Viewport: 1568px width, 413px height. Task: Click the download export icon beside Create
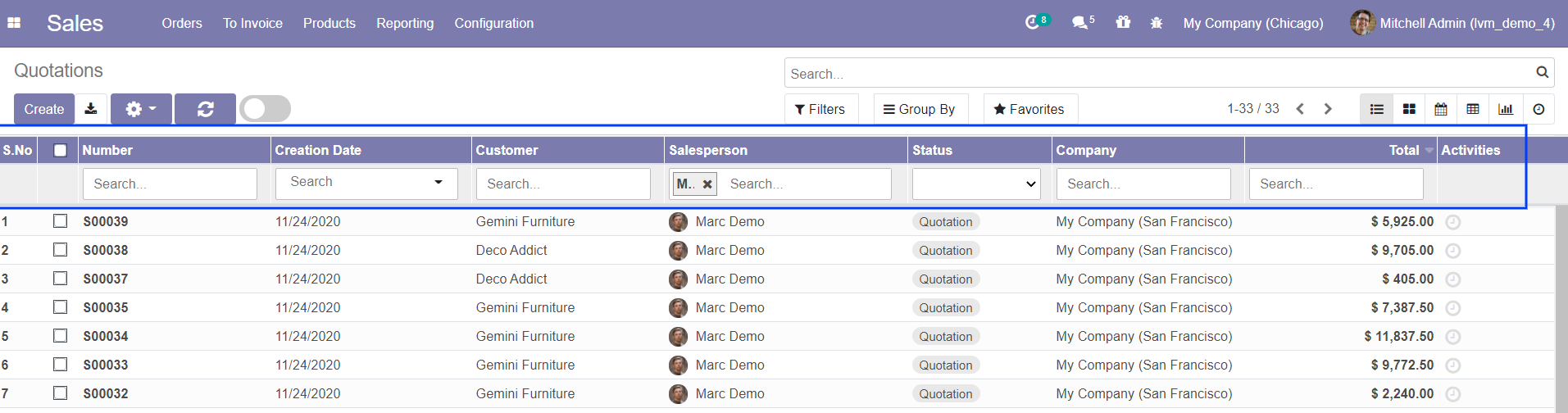(x=91, y=109)
